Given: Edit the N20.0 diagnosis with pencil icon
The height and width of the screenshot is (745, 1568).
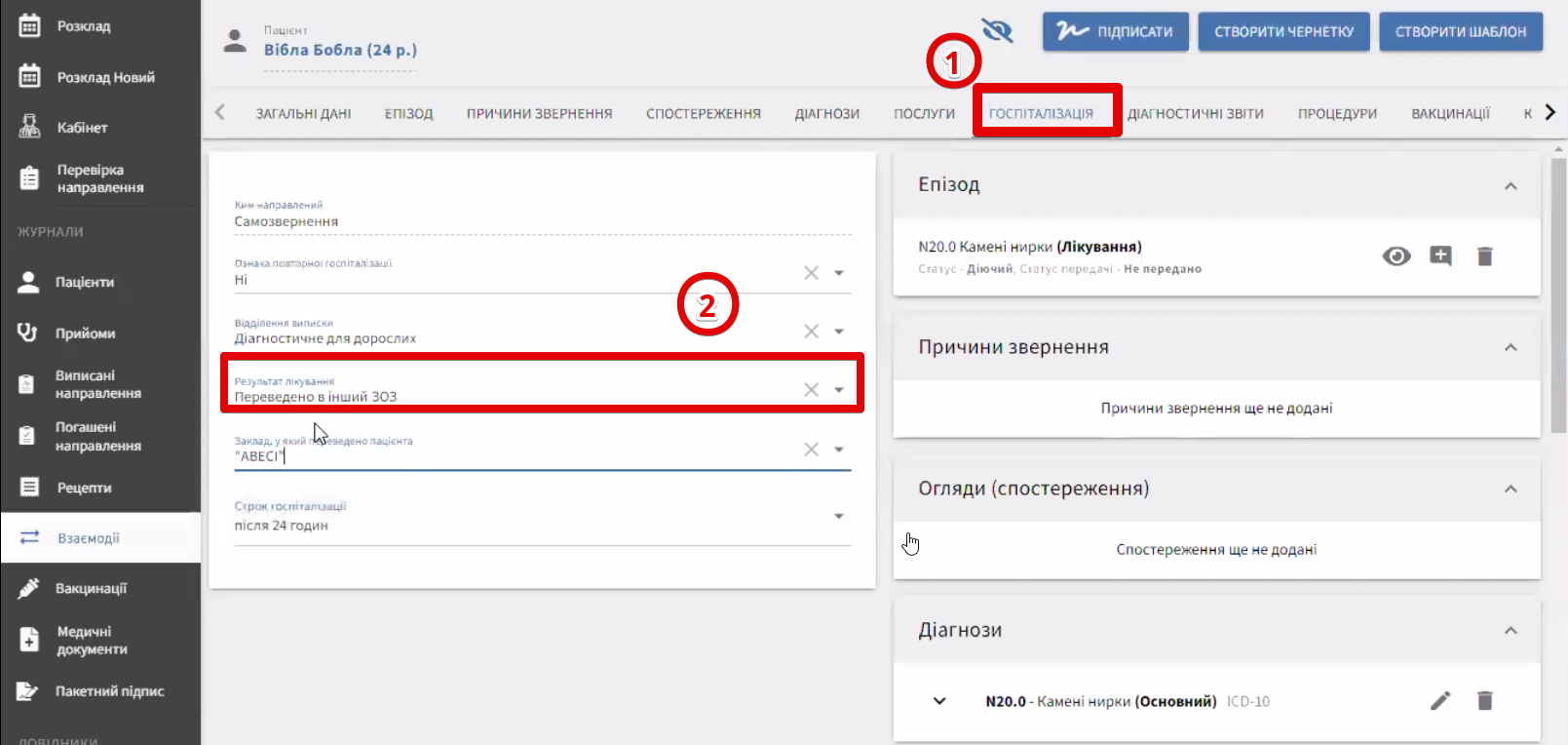Looking at the screenshot, I should click(x=1439, y=701).
